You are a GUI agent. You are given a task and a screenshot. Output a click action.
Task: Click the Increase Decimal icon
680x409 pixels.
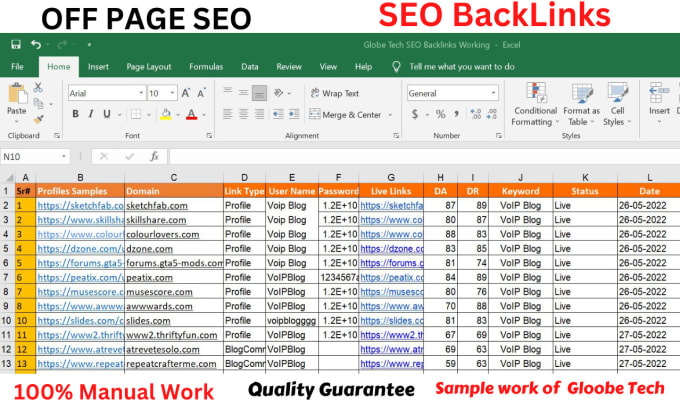[x=476, y=114]
